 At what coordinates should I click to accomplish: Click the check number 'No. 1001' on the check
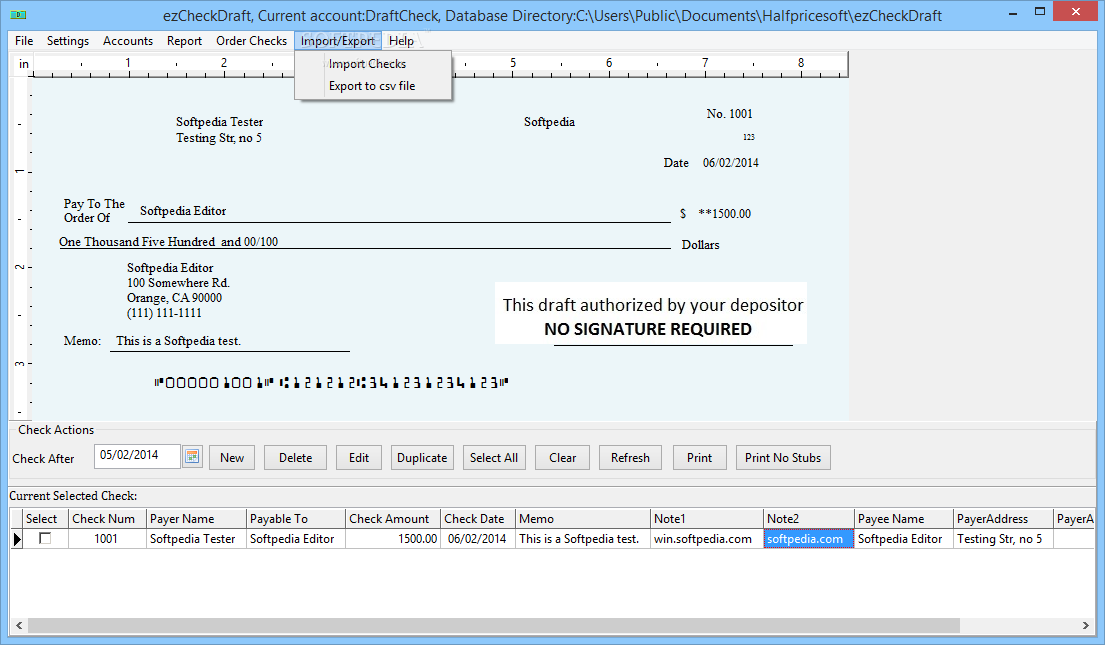tap(729, 113)
